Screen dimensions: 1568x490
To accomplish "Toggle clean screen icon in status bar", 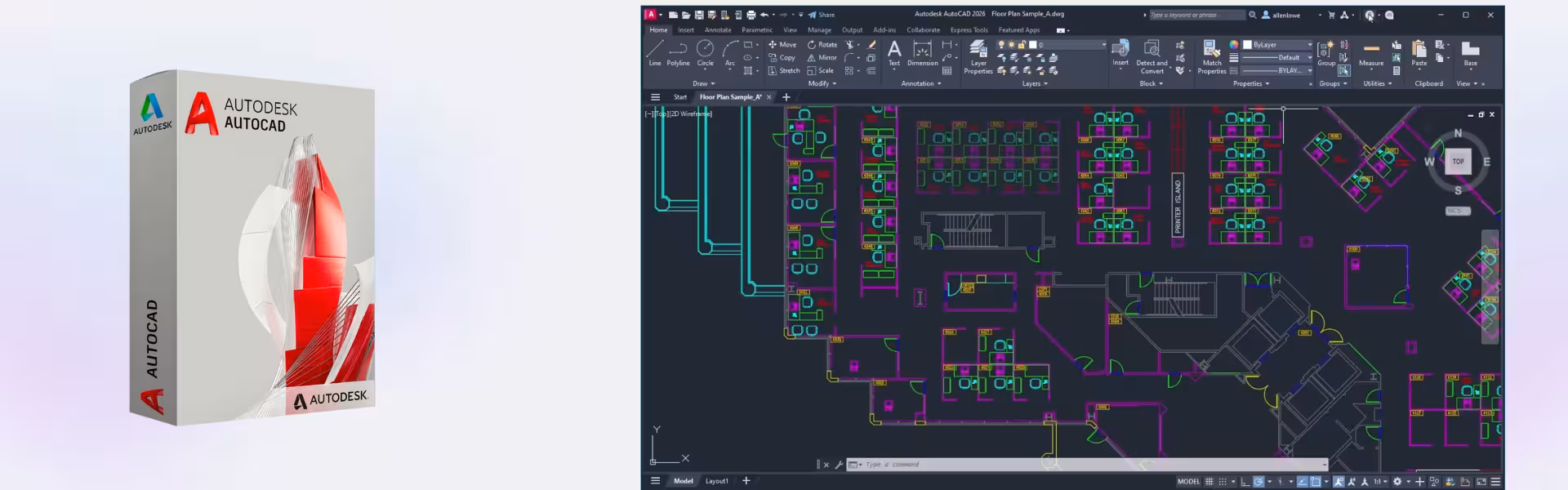I will click(1481, 481).
